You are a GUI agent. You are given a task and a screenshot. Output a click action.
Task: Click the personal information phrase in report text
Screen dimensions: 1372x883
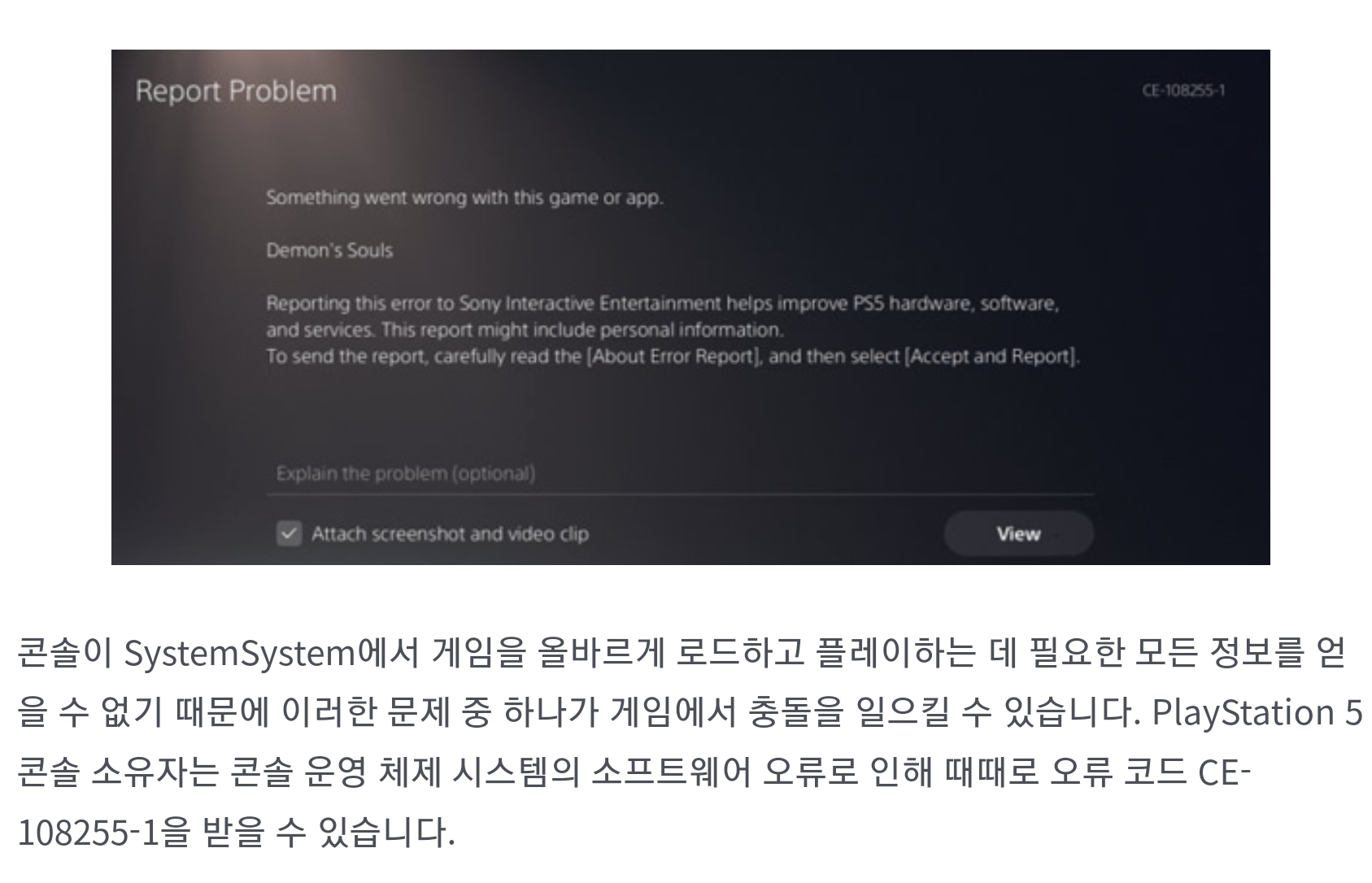coord(690,330)
